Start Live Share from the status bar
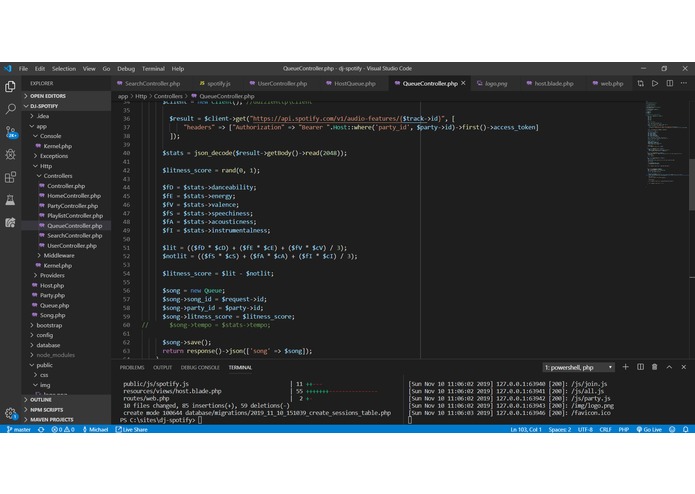This screenshot has height=494, width=695. click(x=132, y=429)
